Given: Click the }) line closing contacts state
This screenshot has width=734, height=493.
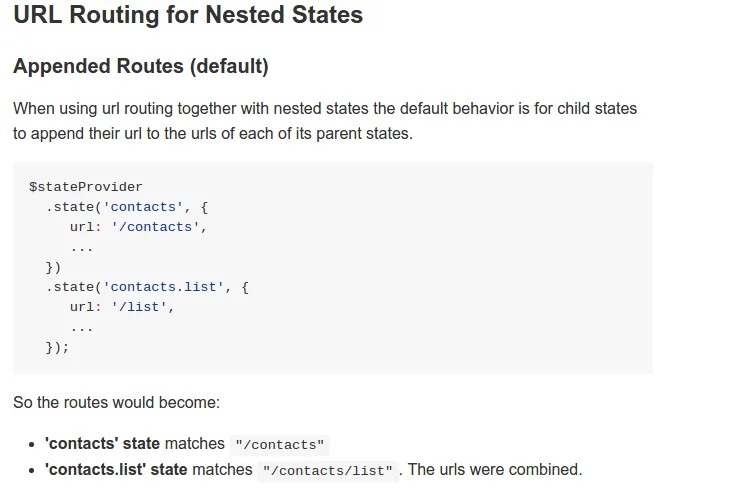Looking at the screenshot, I should (x=53, y=267).
